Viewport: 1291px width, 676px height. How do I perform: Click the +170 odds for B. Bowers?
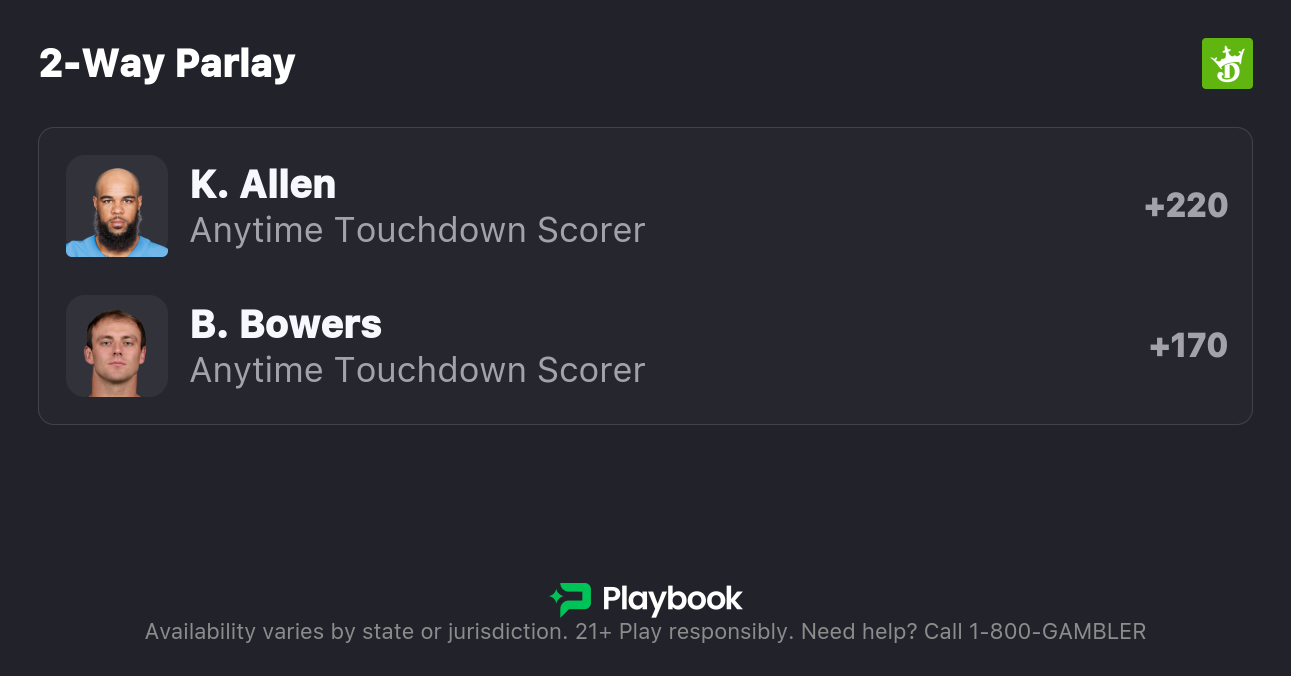pos(1188,346)
